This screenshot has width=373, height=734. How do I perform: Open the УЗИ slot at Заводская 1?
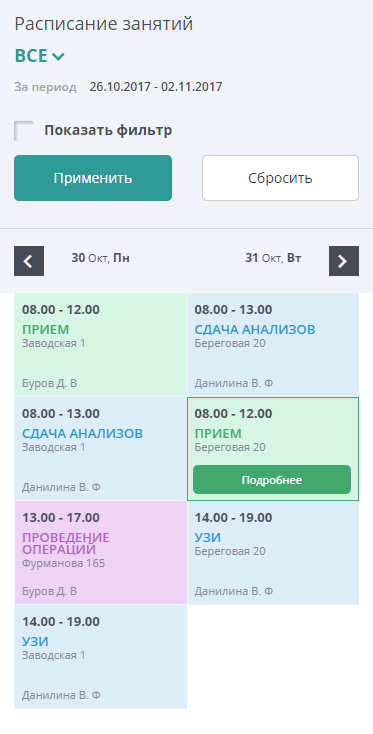(101, 657)
